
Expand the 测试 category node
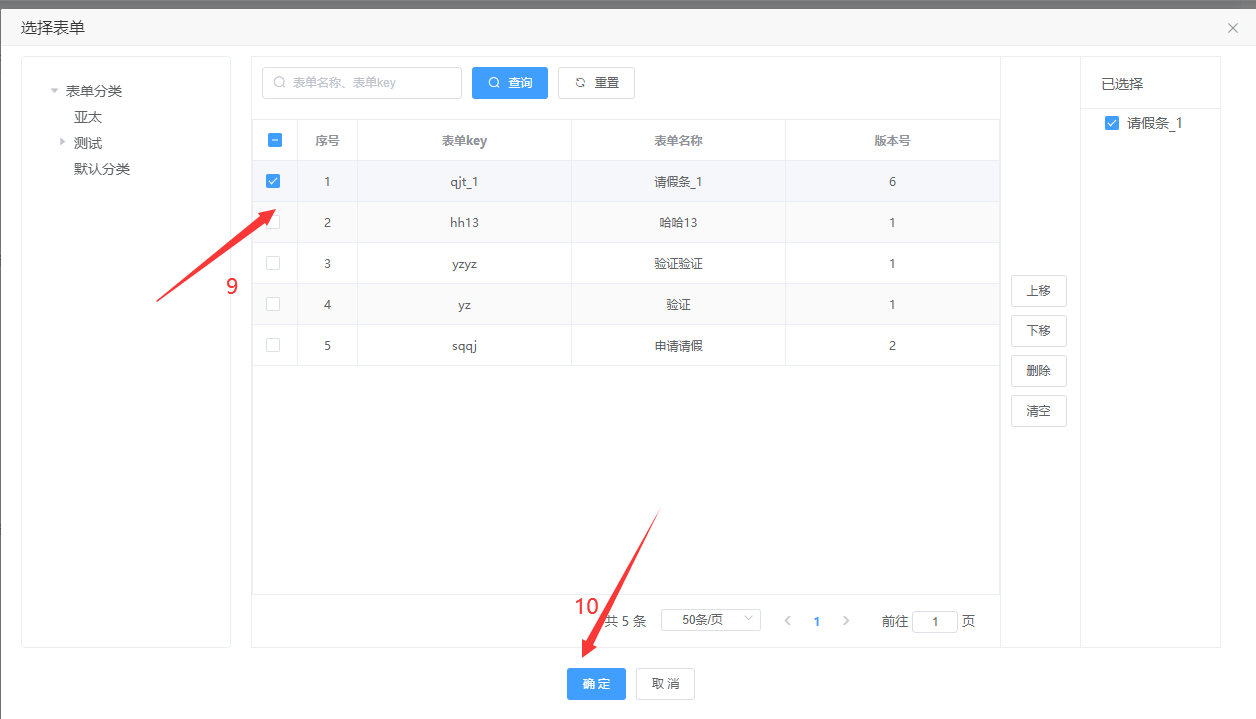63,142
